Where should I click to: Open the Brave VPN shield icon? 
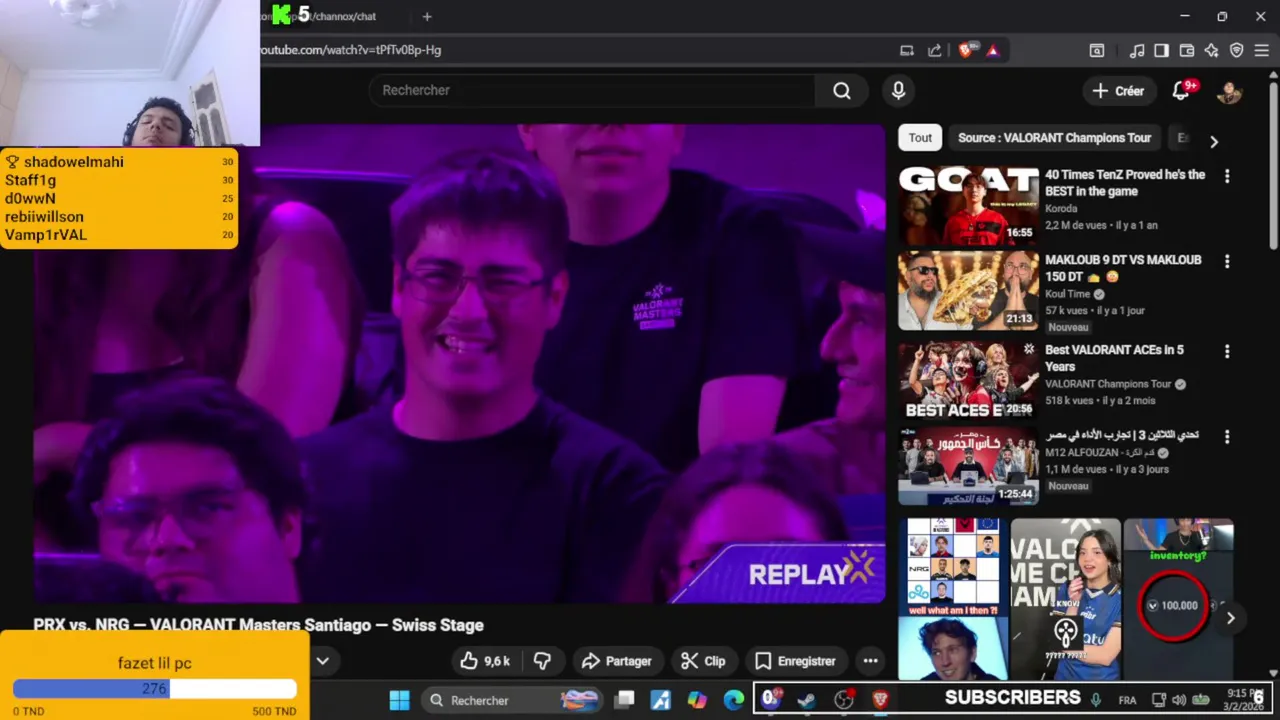coord(1237,50)
